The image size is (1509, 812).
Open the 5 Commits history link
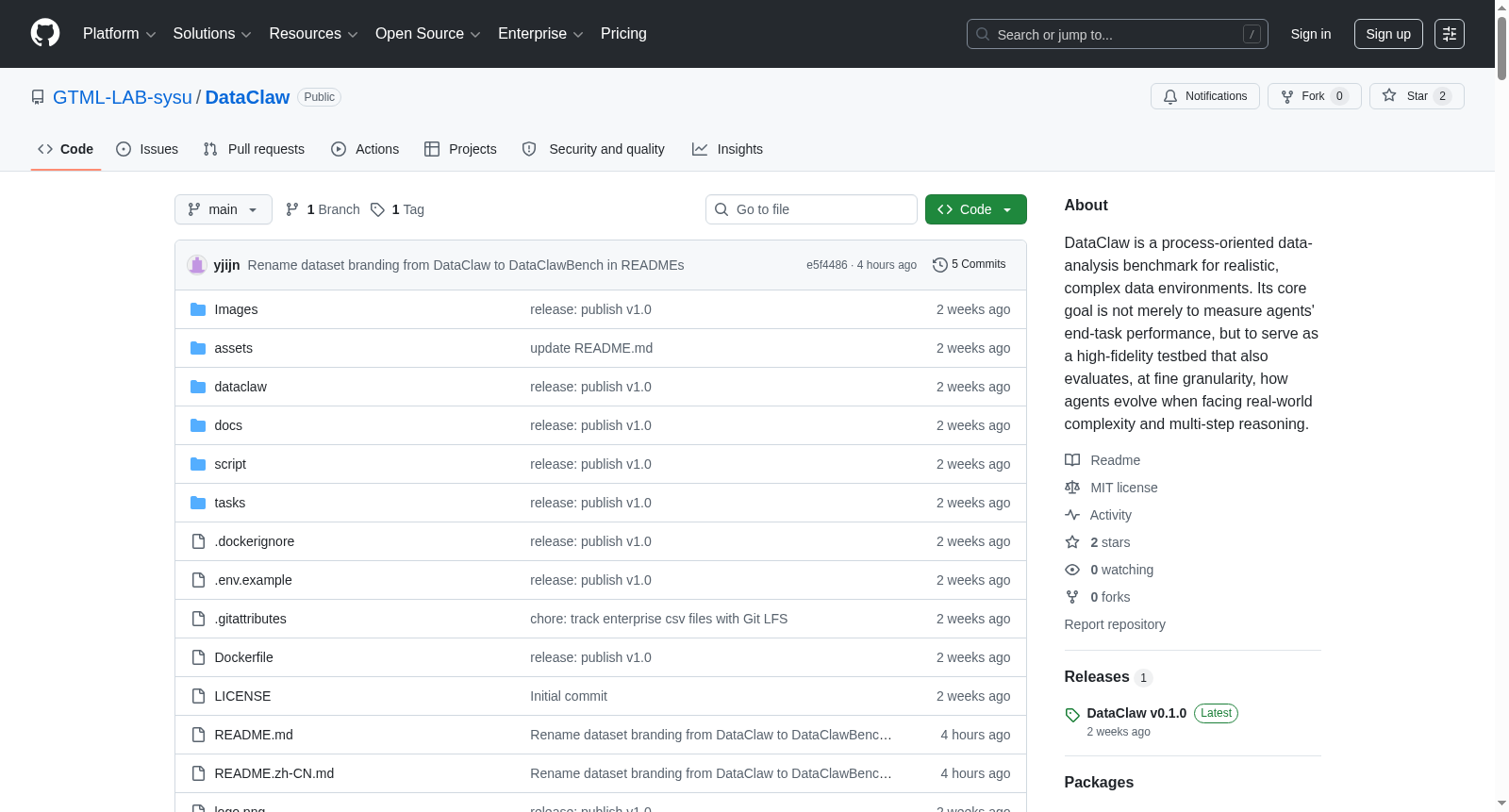970,265
